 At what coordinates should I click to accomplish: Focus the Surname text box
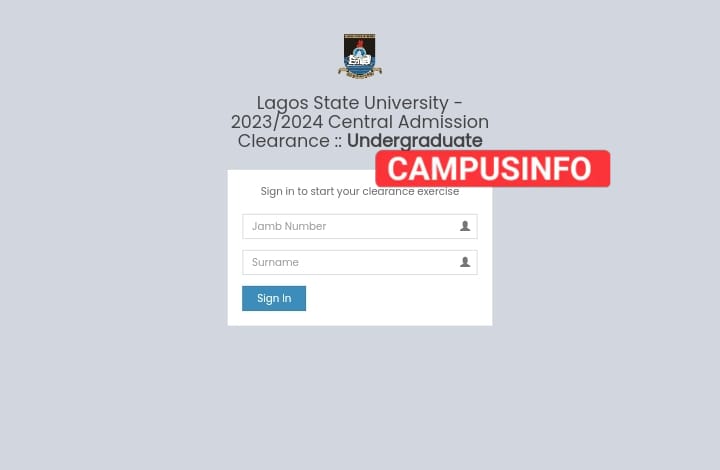tap(360, 262)
